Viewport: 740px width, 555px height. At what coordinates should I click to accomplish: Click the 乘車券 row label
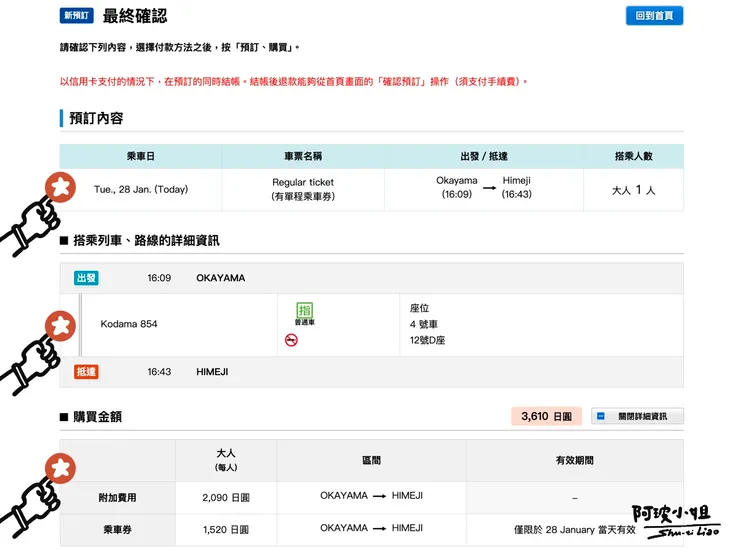click(118, 530)
